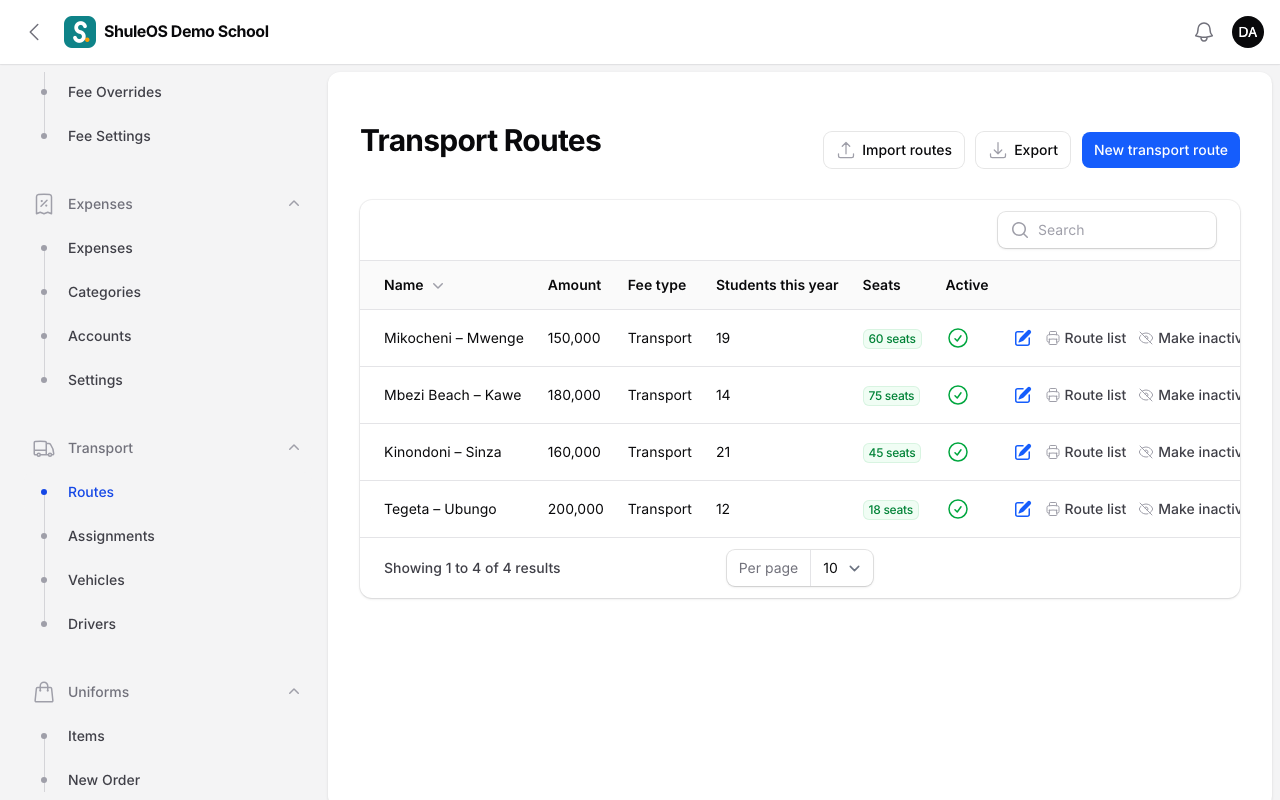The width and height of the screenshot is (1280, 800).
Task: Open the per page dropdown showing 10
Action: click(842, 568)
